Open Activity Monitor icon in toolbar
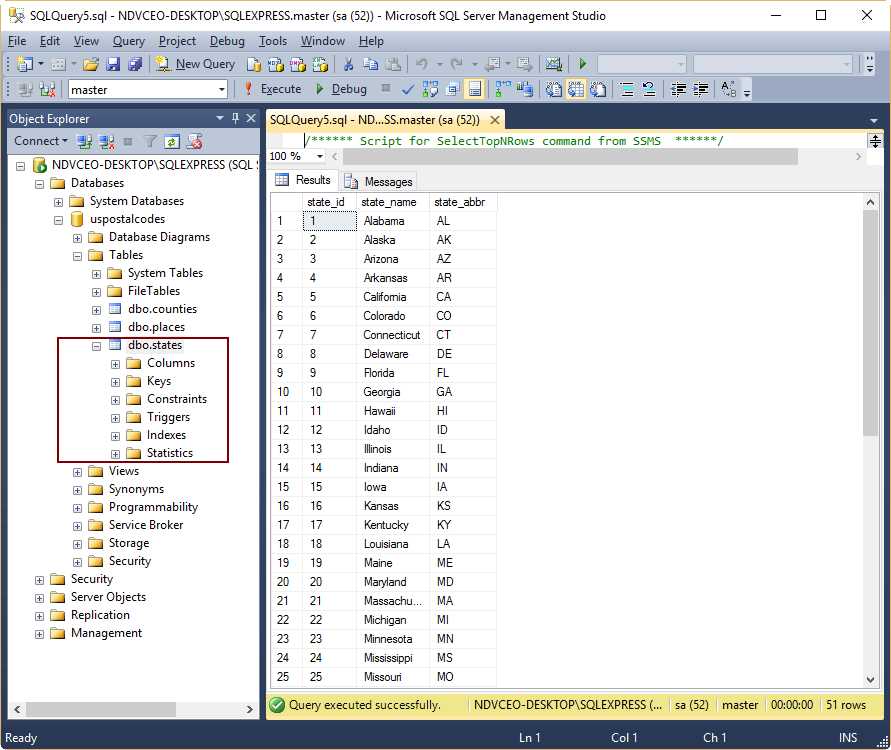 point(553,64)
